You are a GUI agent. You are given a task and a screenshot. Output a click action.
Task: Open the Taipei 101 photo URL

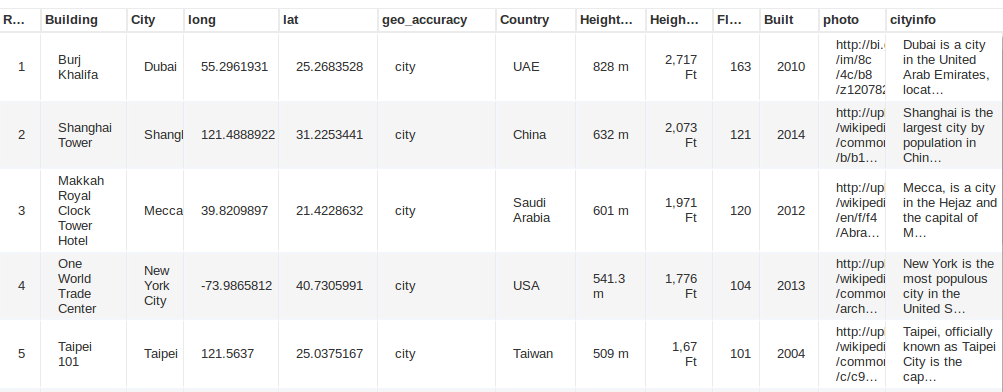click(x=853, y=354)
